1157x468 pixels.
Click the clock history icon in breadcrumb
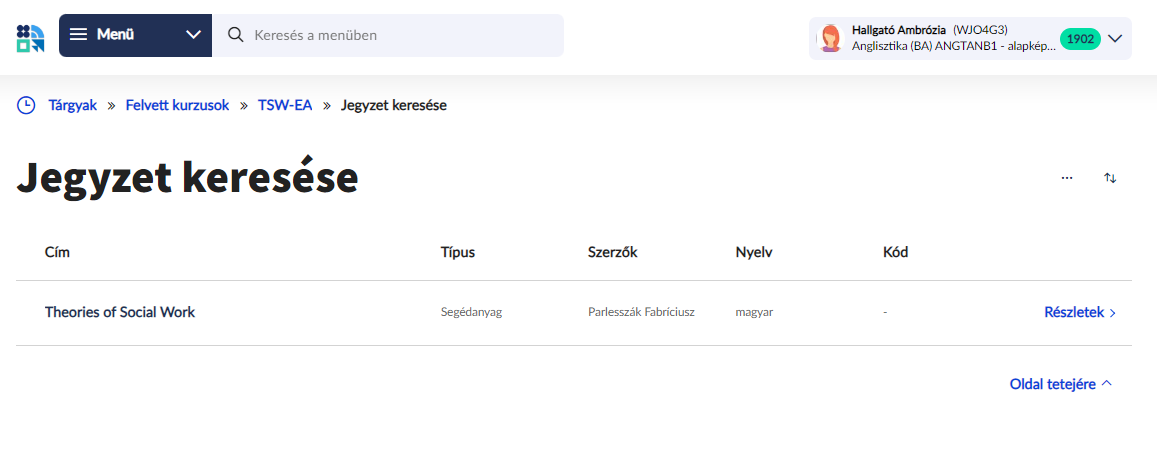click(27, 105)
